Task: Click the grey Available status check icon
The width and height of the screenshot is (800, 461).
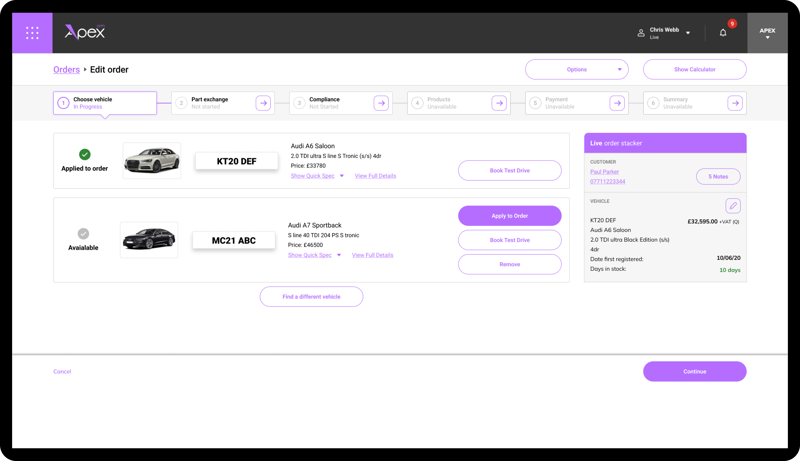Action: (x=83, y=234)
